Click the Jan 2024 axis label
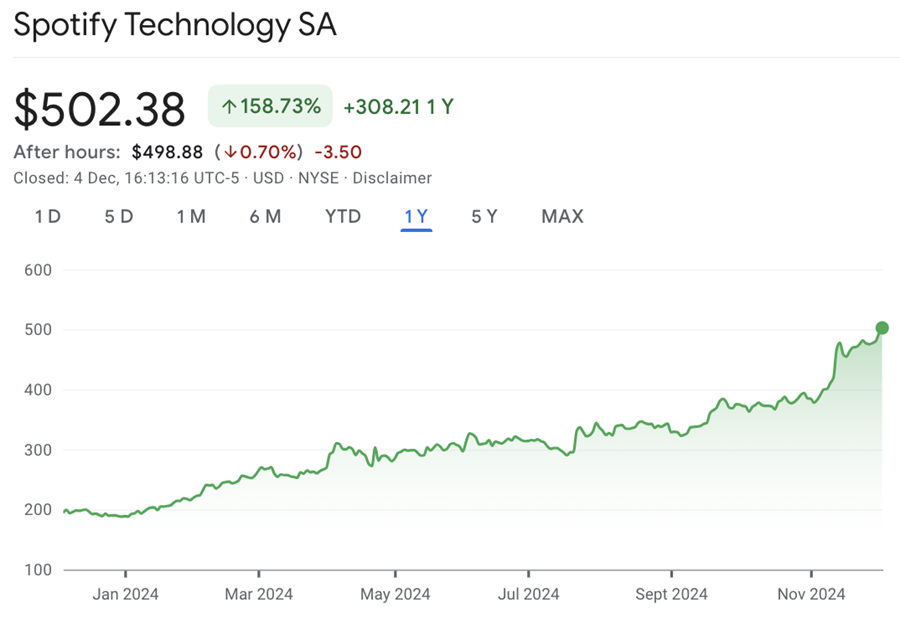The height and width of the screenshot is (618, 900). point(125,594)
